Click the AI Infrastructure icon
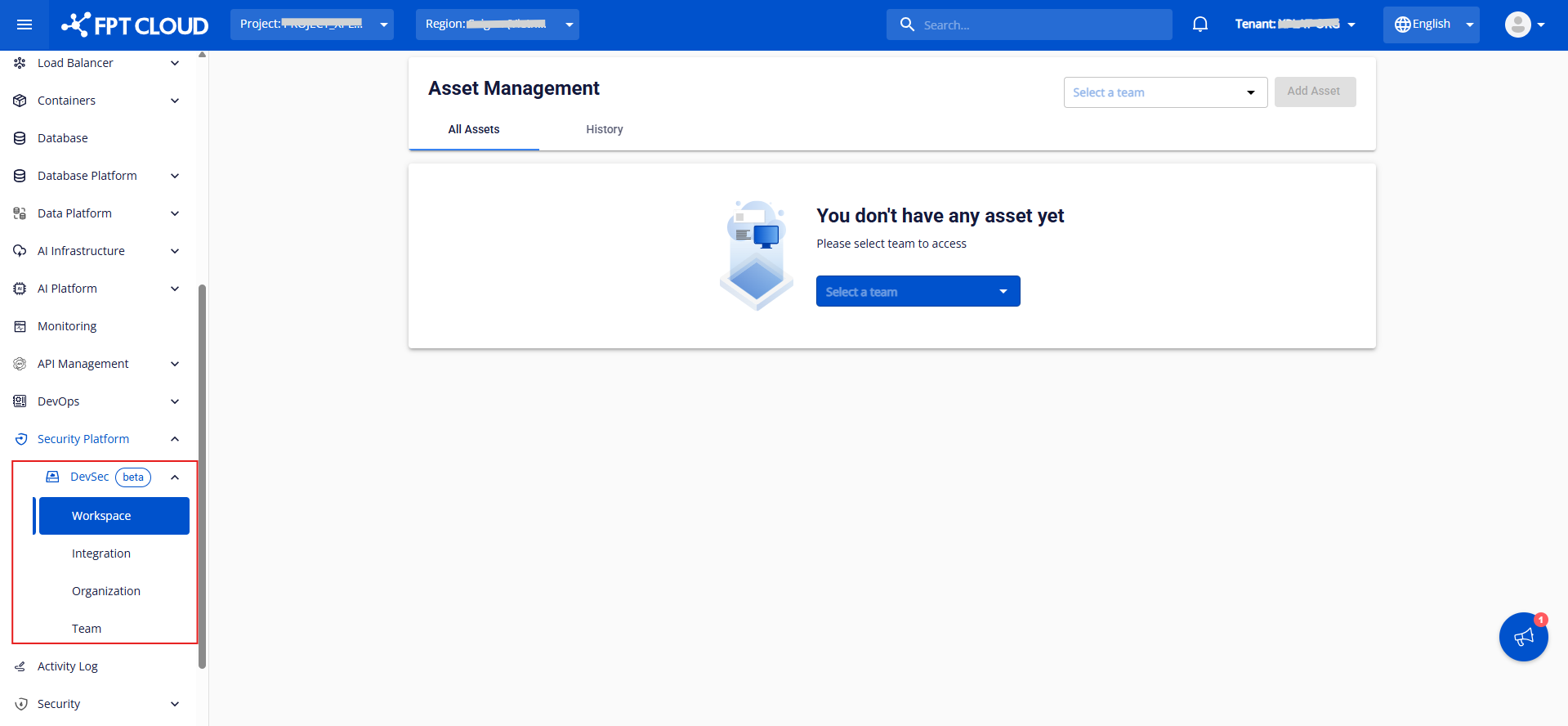Viewport: 1568px width, 726px height. (x=20, y=251)
